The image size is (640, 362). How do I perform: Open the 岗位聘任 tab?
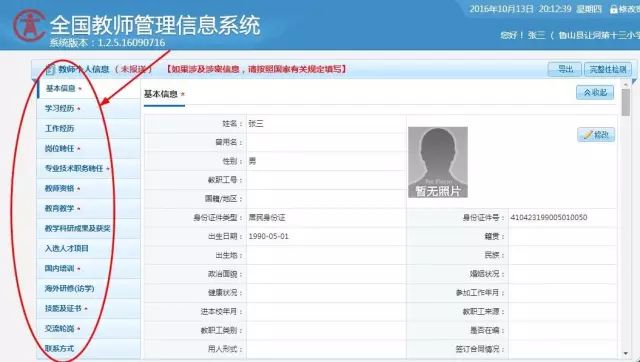coord(89,149)
